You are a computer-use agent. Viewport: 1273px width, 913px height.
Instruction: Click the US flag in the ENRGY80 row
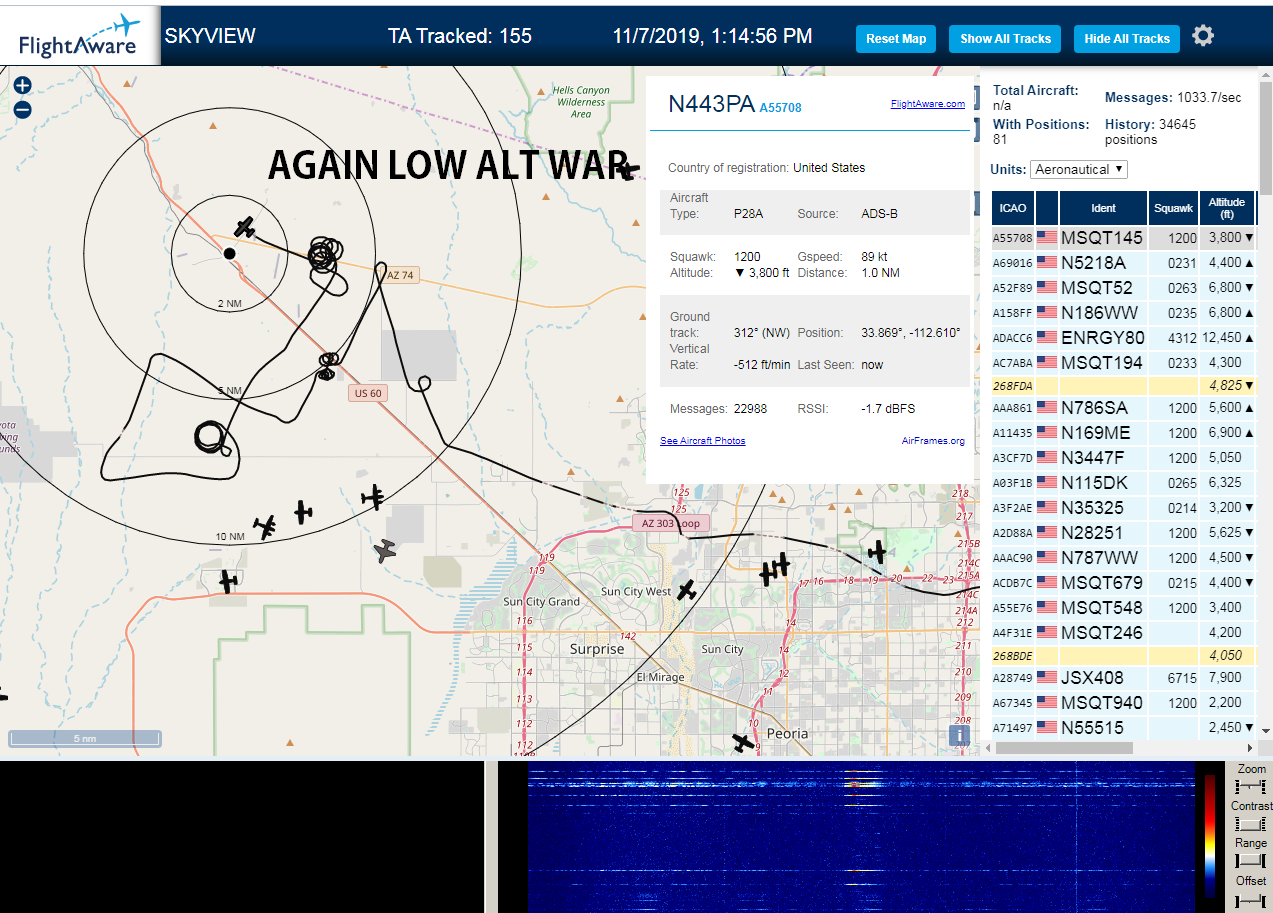tap(1047, 338)
